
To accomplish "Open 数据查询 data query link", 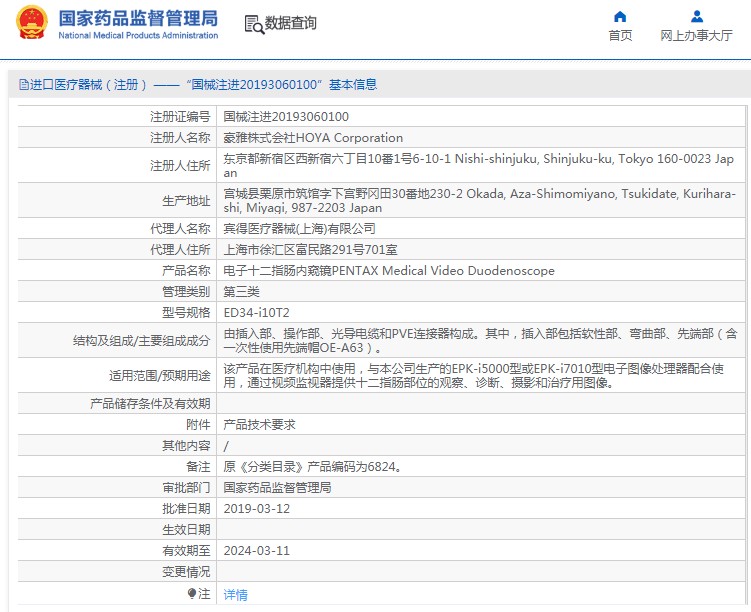I will click(291, 23).
